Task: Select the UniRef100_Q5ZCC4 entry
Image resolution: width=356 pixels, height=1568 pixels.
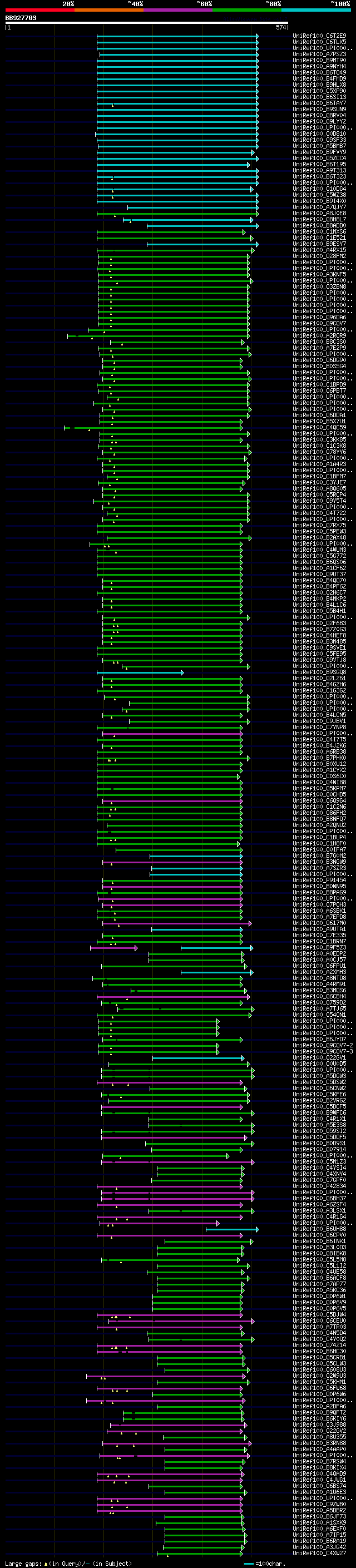Action: (x=319, y=159)
